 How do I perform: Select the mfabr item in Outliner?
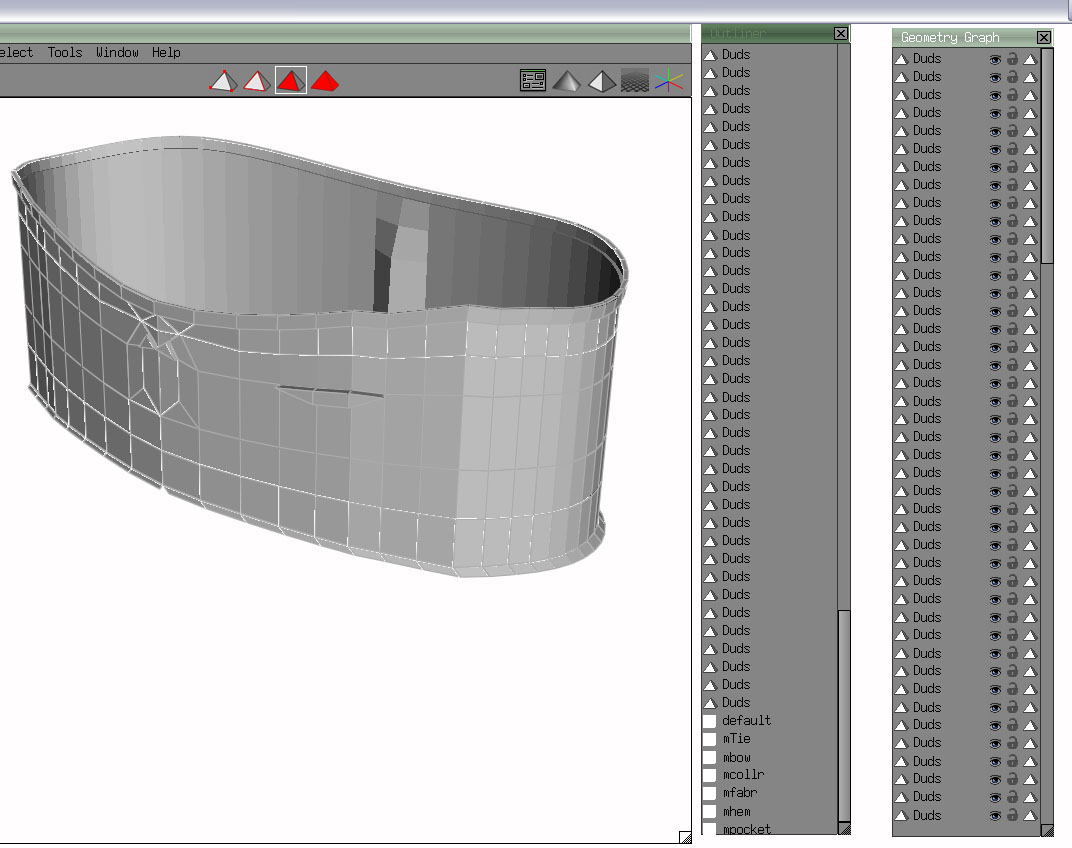point(740,793)
